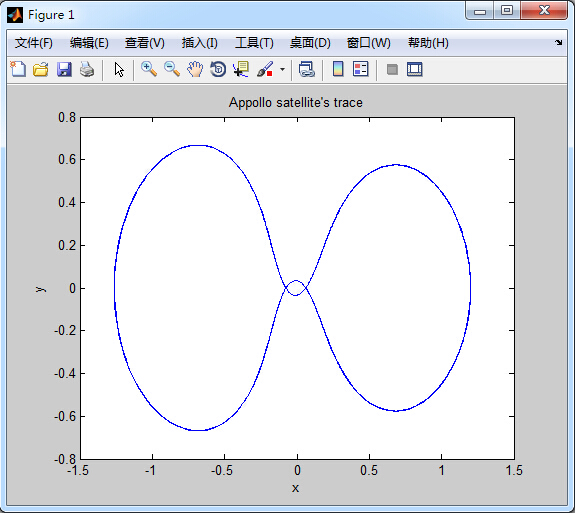575x513 pixels.
Task: Open the 工具(T) menu
Action: [x=254, y=43]
